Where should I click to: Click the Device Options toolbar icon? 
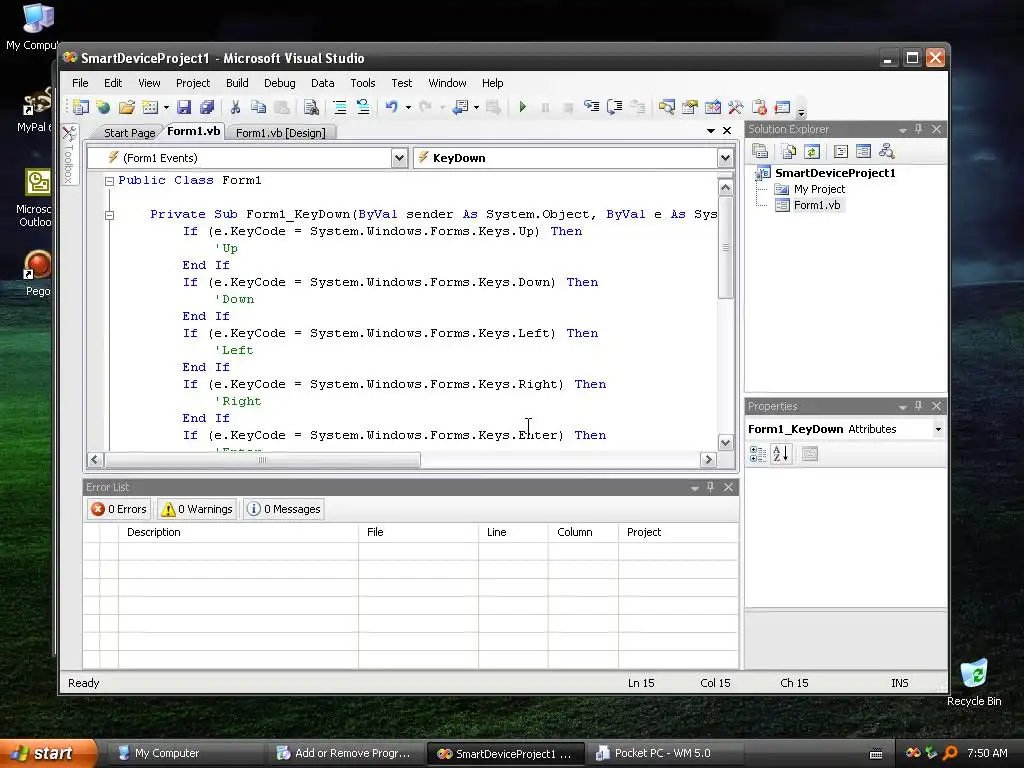(x=782, y=107)
